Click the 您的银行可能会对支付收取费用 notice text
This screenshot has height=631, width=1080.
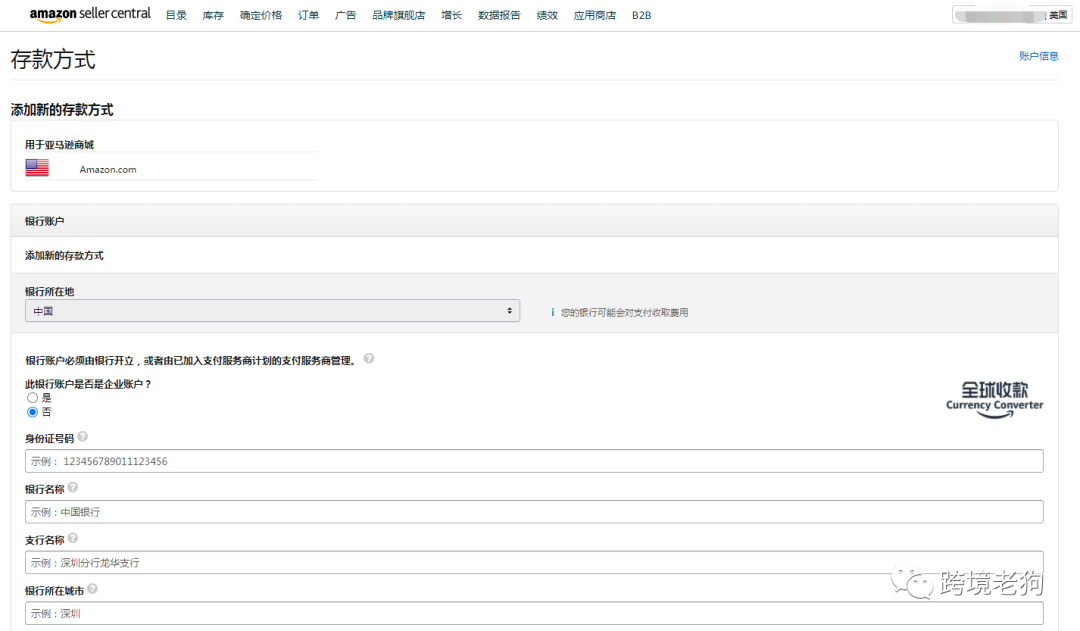point(625,313)
